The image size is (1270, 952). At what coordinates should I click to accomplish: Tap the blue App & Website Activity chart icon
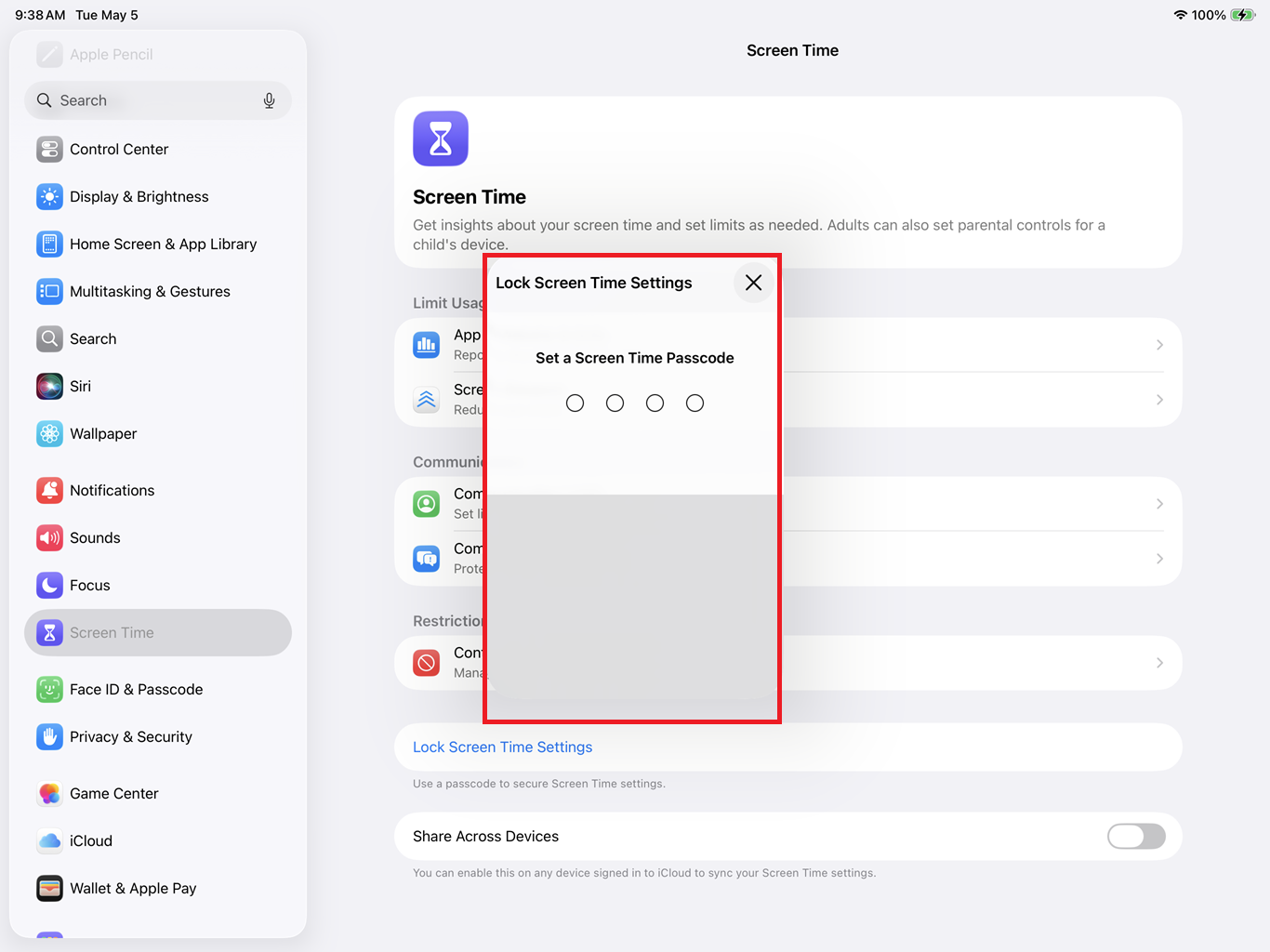pyautogui.click(x=427, y=345)
